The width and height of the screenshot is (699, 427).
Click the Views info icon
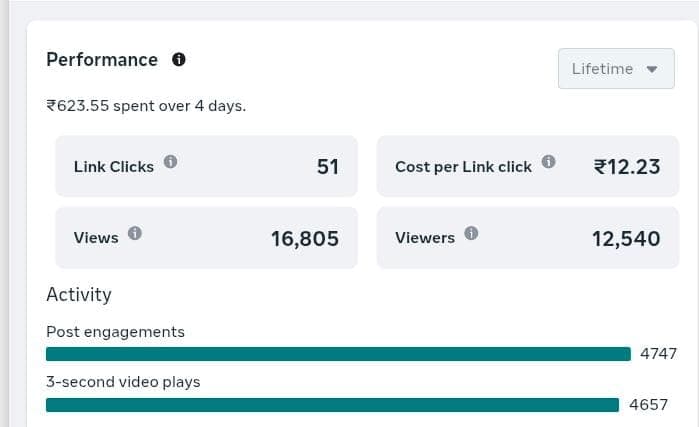click(x=135, y=233)
